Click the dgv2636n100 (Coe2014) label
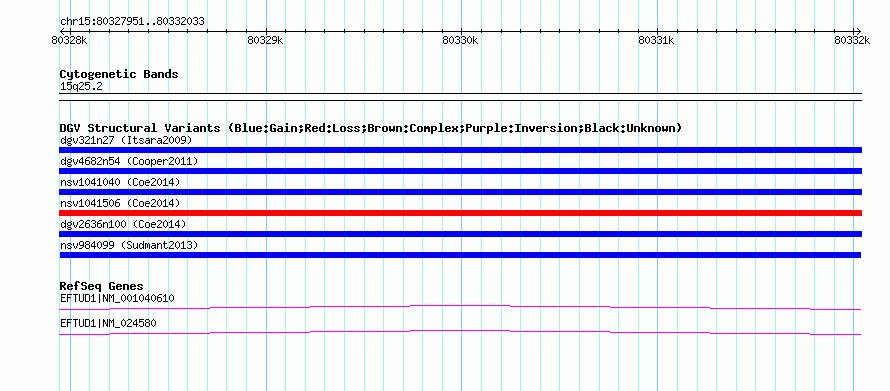 (123, 224)
